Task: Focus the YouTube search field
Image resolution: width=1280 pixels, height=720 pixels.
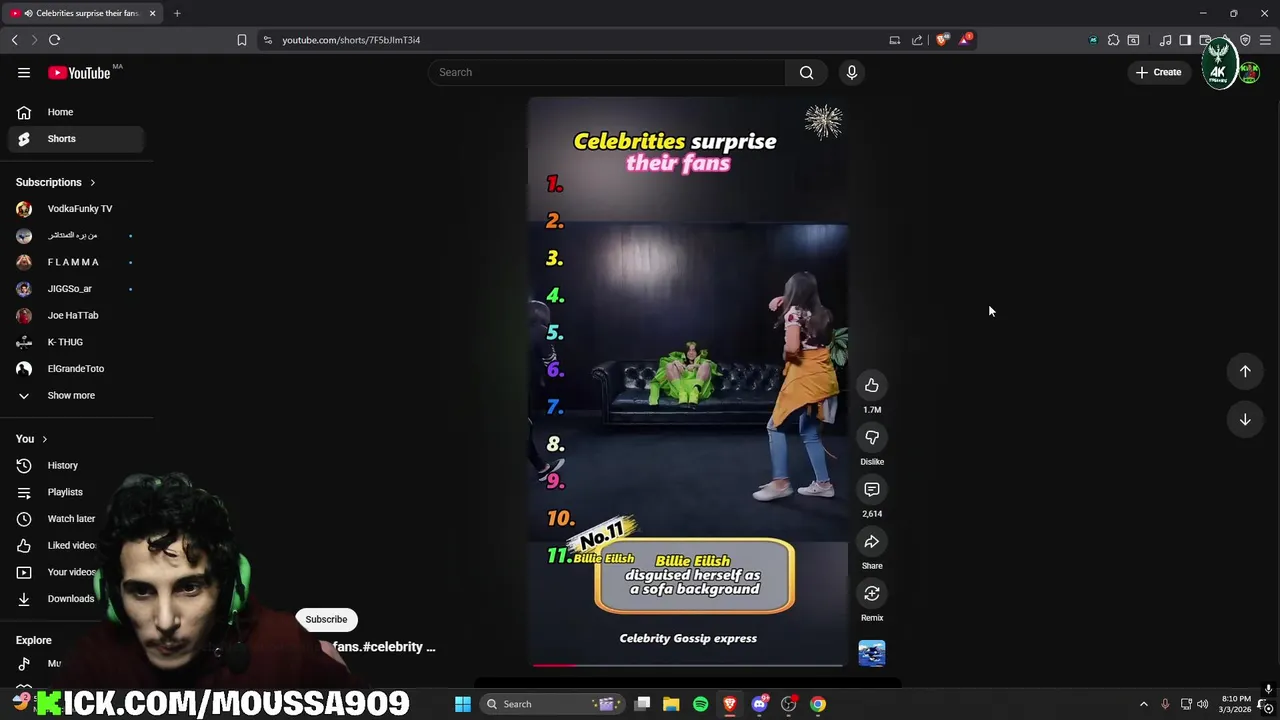Action: (x=608, y=72)
